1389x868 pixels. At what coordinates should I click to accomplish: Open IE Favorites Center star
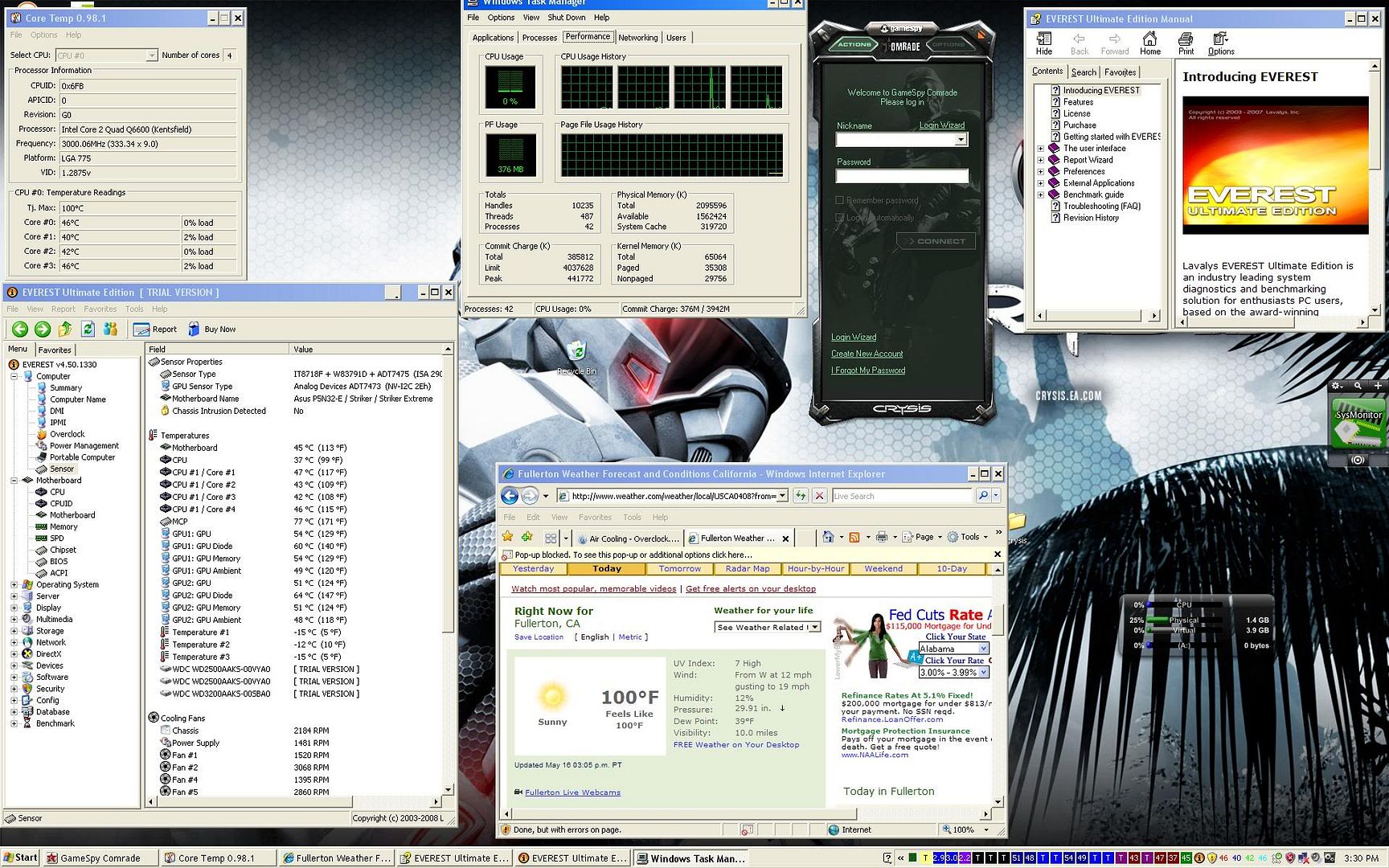[x=508, y=537]
